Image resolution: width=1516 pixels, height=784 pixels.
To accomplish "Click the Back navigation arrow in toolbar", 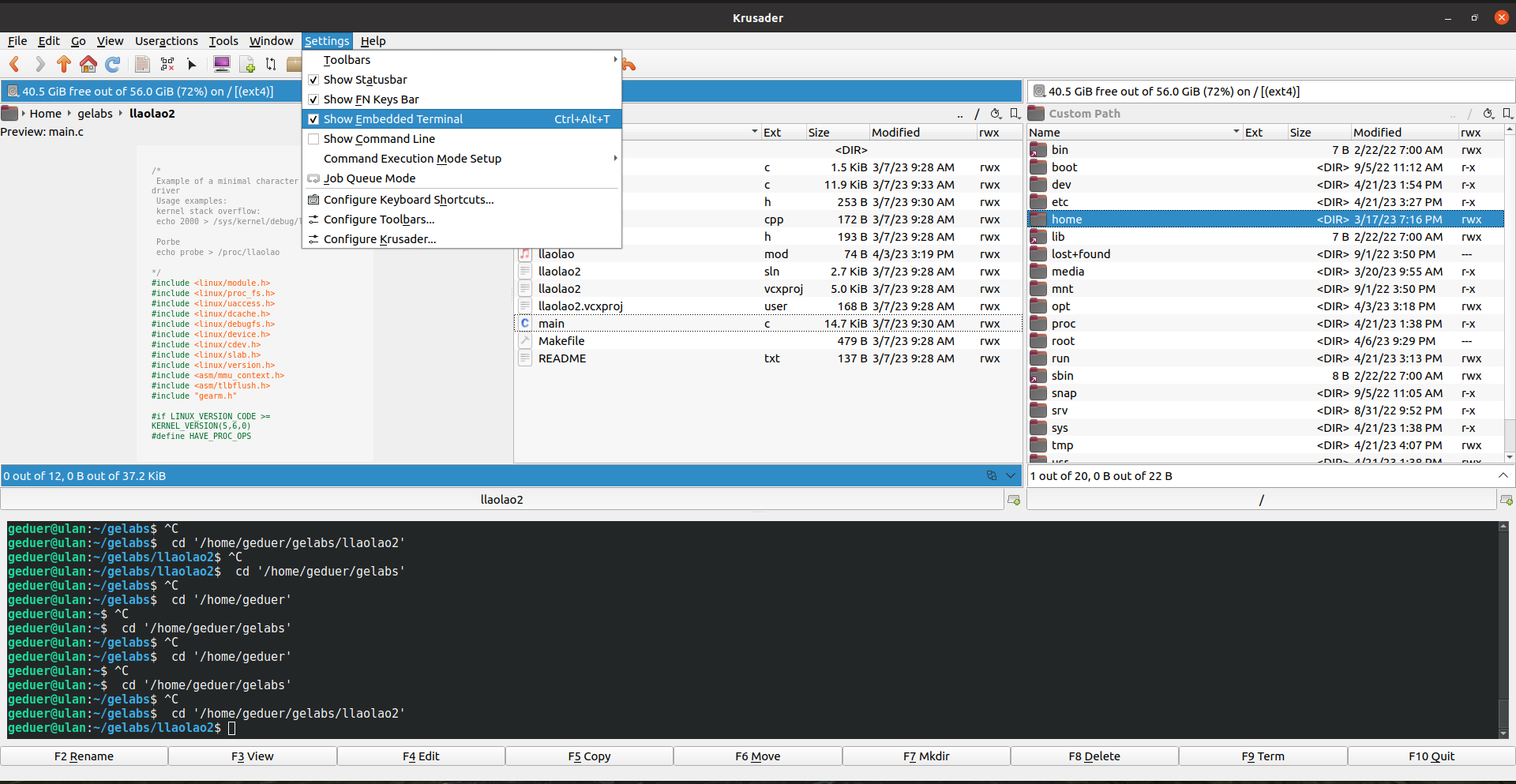I will point(14,64).
